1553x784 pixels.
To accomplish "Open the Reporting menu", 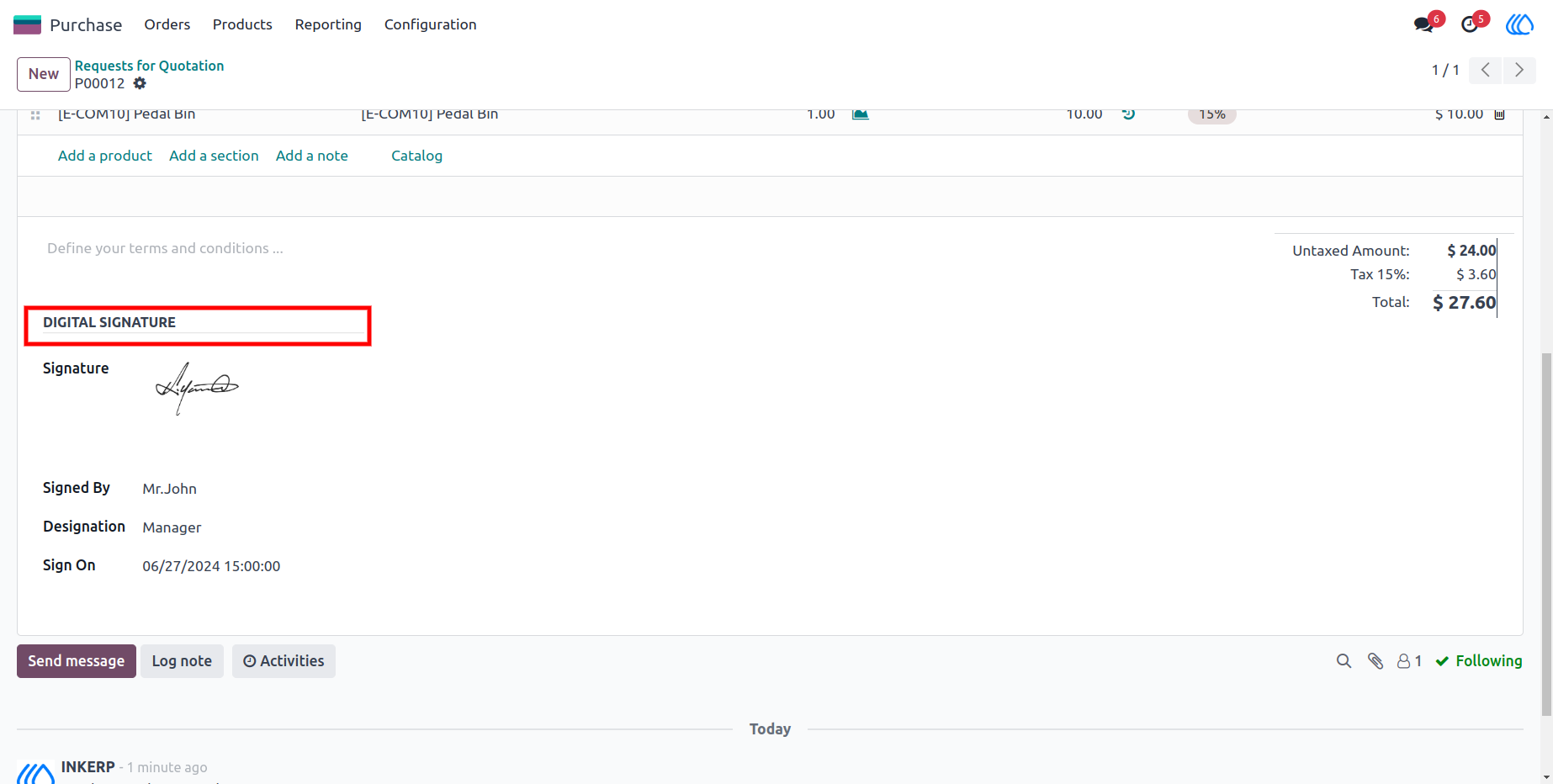I will click(x=328, y=24).
